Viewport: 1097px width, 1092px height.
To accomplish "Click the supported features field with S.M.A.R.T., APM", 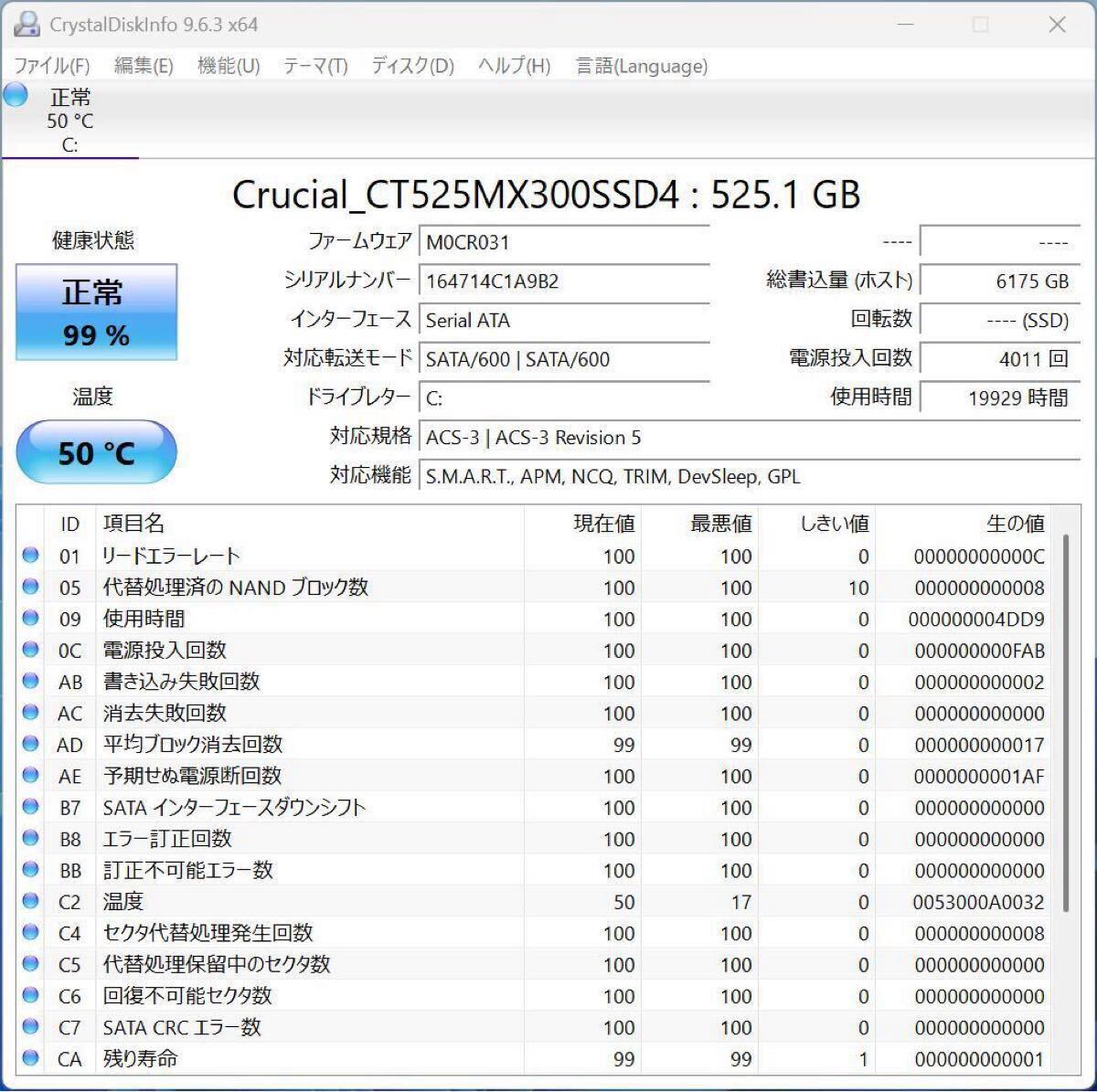I will pyautogui.click(x=750, y=476).
